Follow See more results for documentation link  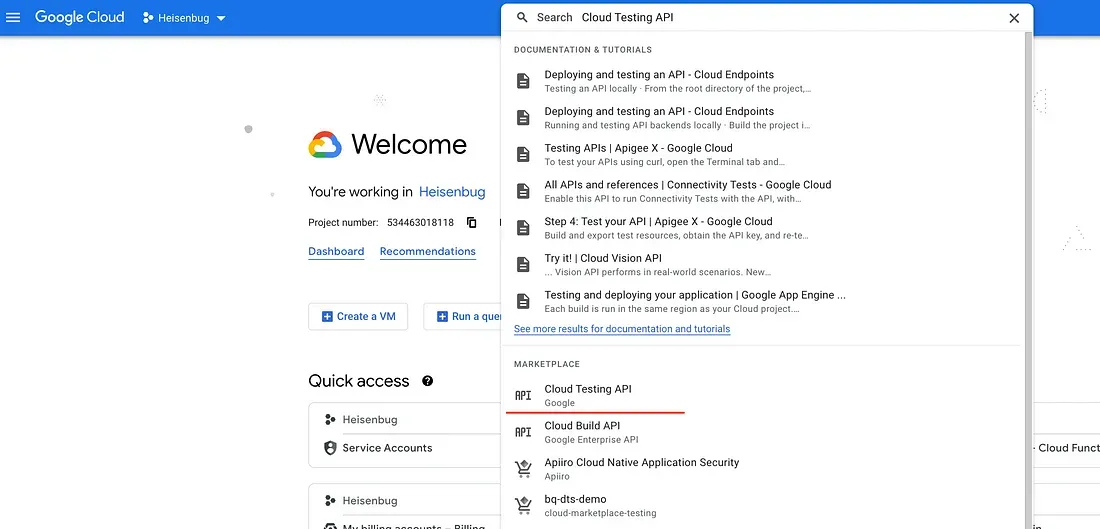(x=622, y=329)
